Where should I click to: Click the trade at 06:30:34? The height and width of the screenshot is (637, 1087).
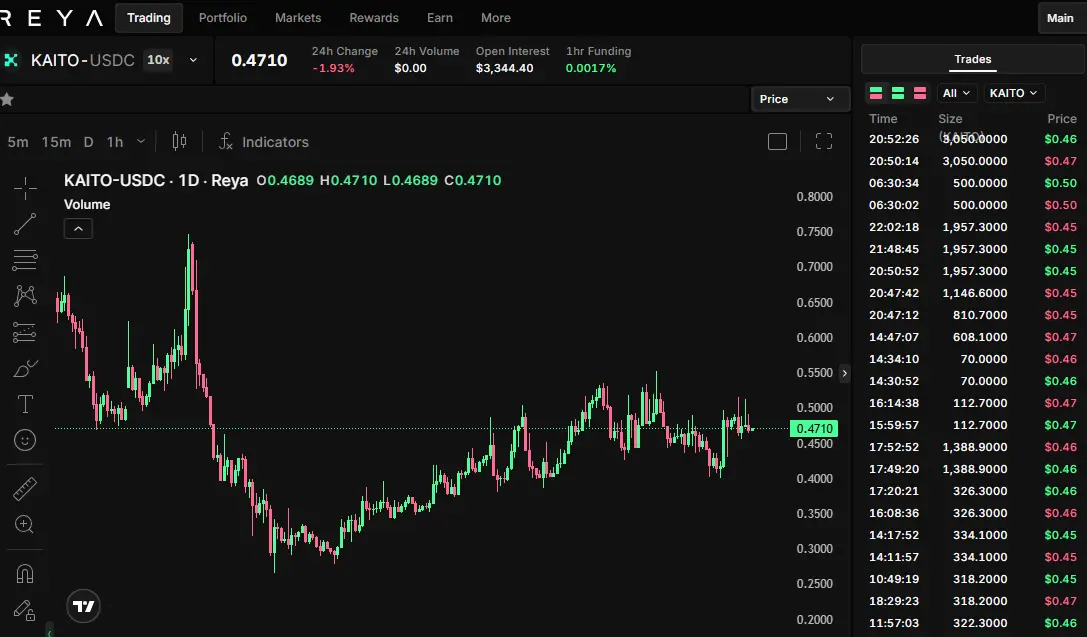[973, 184]
